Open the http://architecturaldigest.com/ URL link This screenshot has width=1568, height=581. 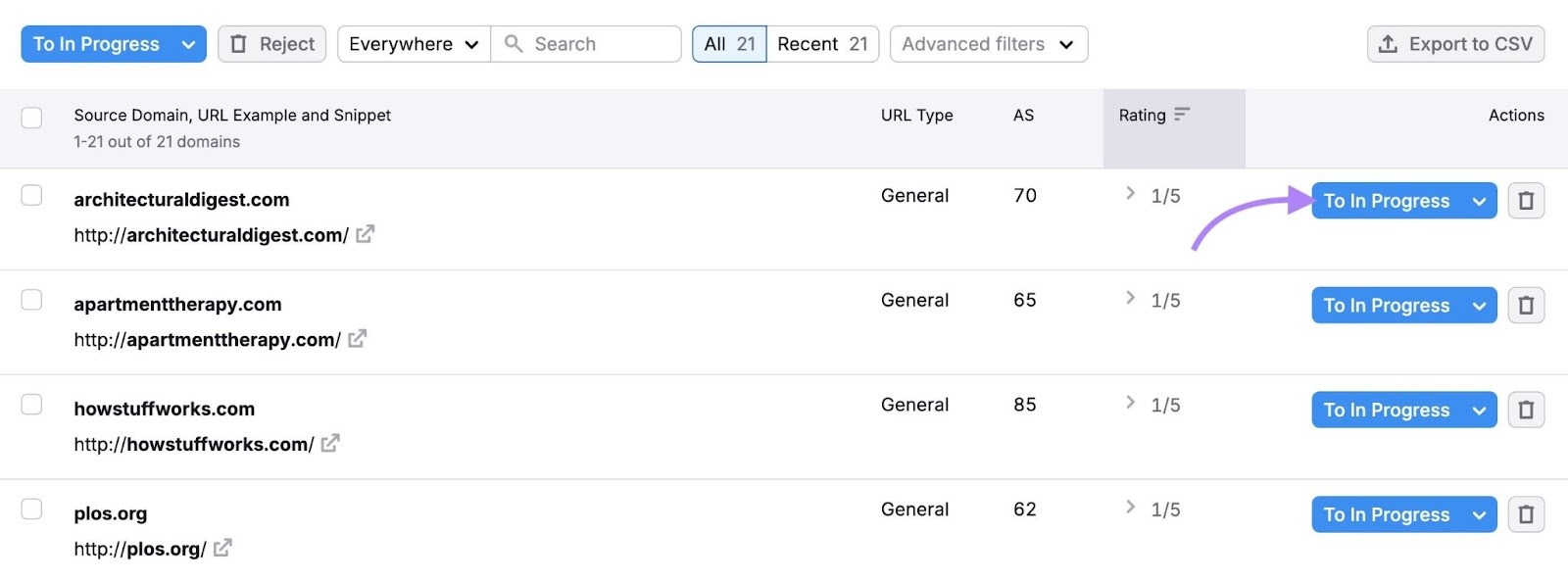click(211, 235)
